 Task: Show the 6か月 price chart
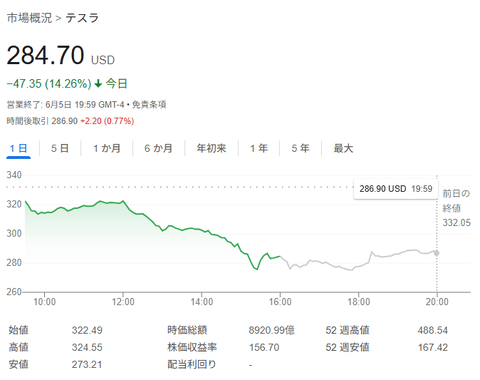[158, 148]
